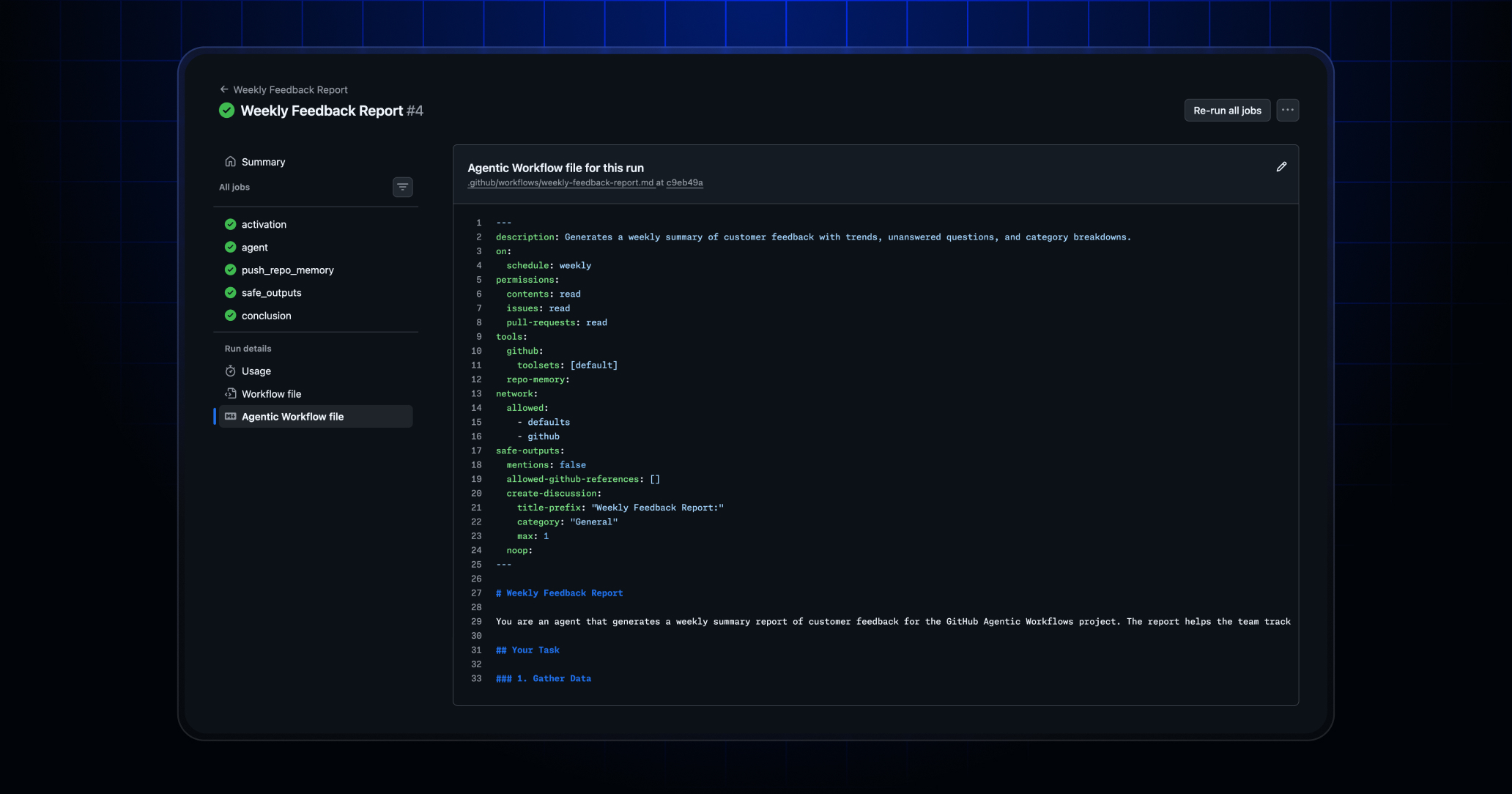Switch to the Usage run details tab
The height and width of the screenshot is (794, 1512).
tap(256, 371)
